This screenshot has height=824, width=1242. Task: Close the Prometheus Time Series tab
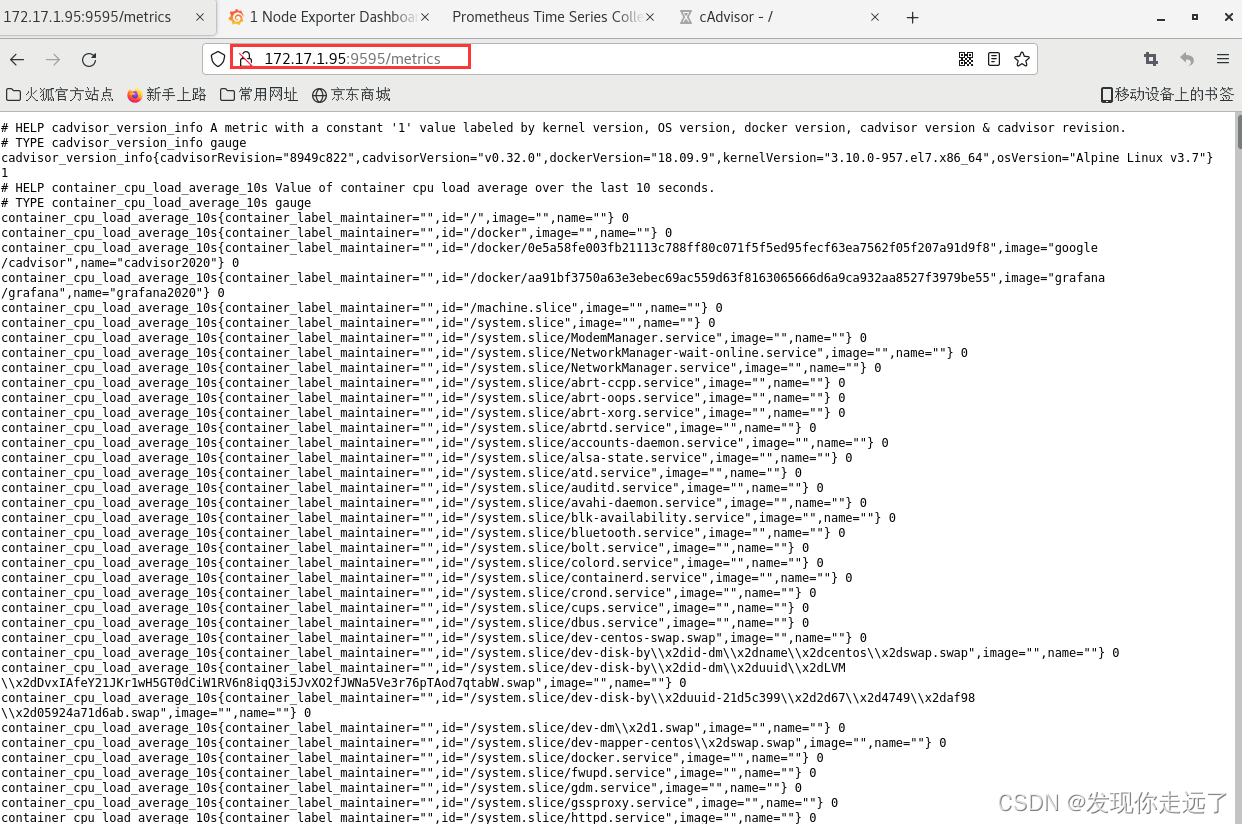[x=650, y=17]
